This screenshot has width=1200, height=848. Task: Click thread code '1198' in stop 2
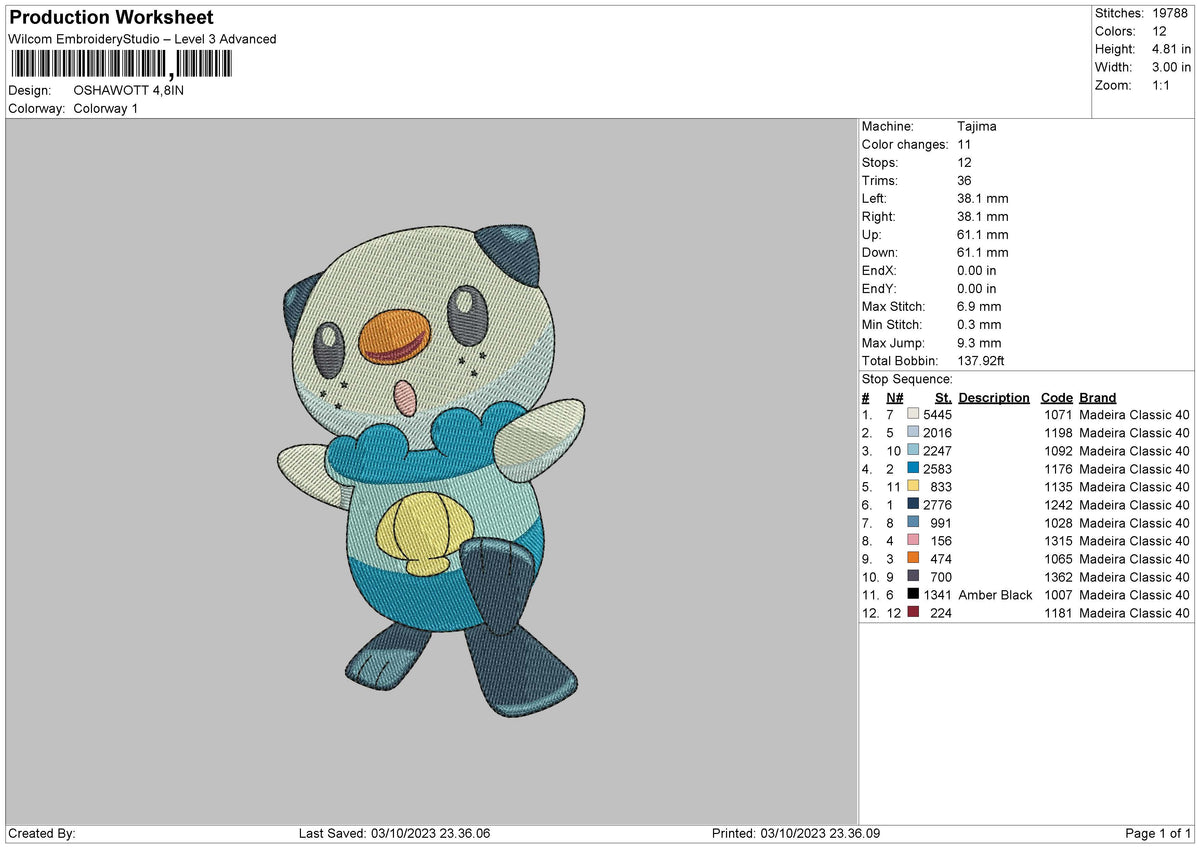[x=1058, y=433]
